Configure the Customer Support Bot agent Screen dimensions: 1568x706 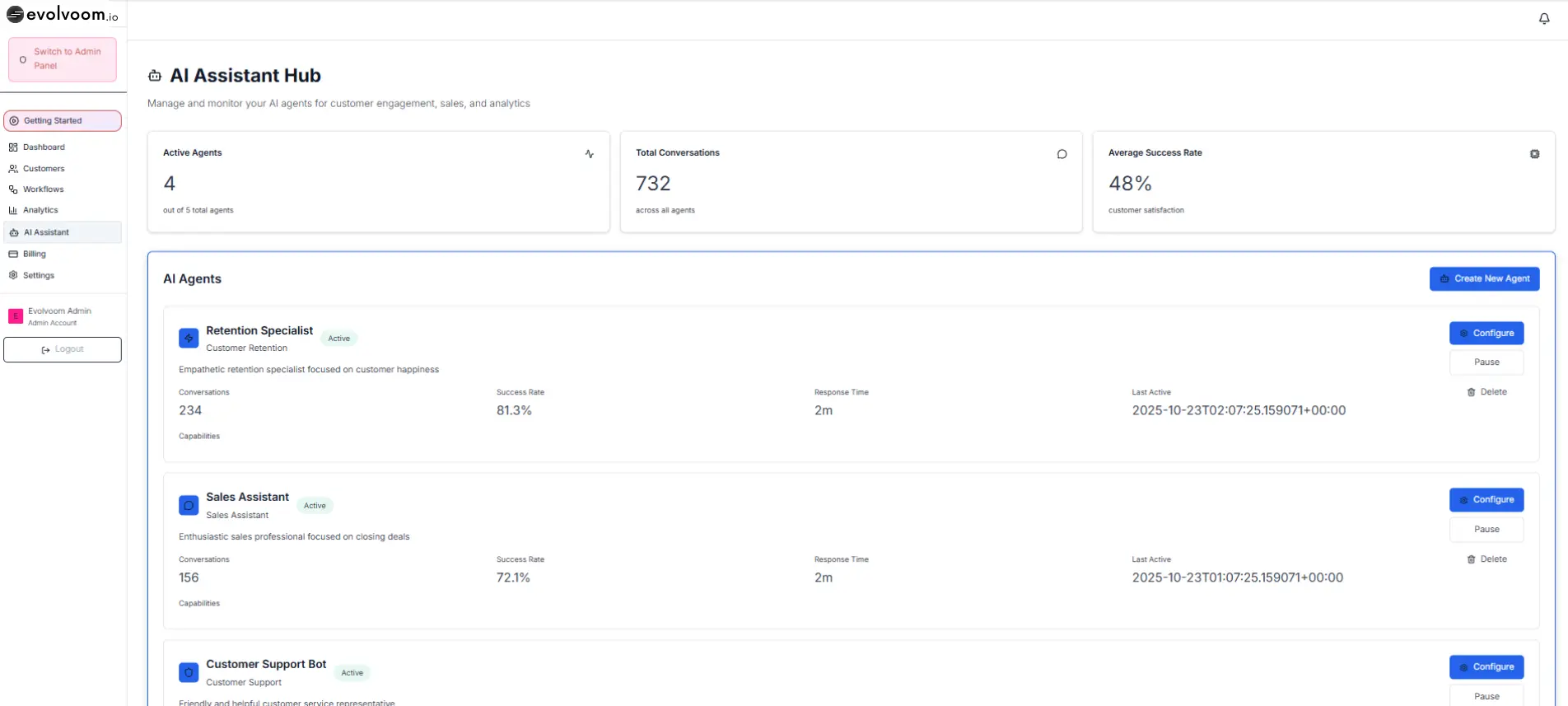pos(1486,666)
